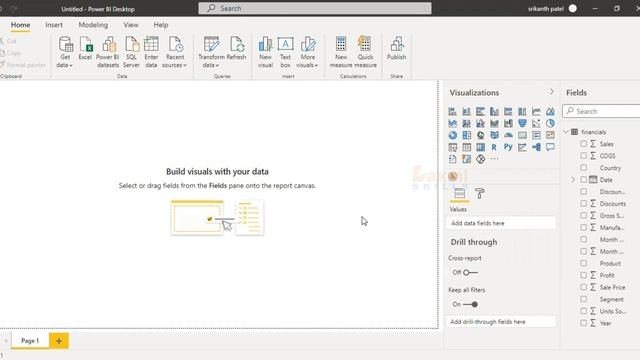Open the Help ribbon tab
Screen dimensions: 640x360
[161, 25]
